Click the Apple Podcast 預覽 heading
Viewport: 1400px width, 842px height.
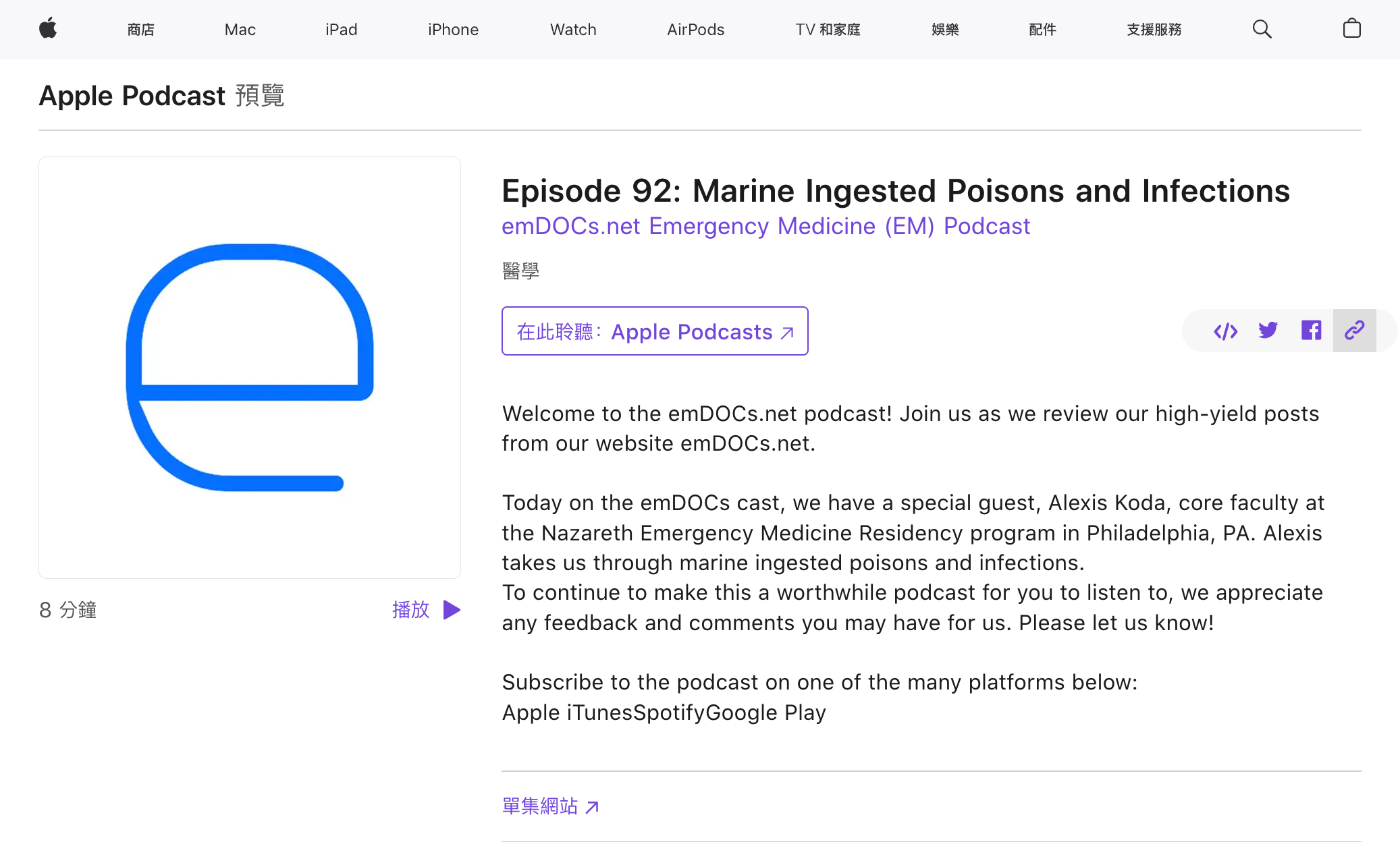(x=161, y=95)
